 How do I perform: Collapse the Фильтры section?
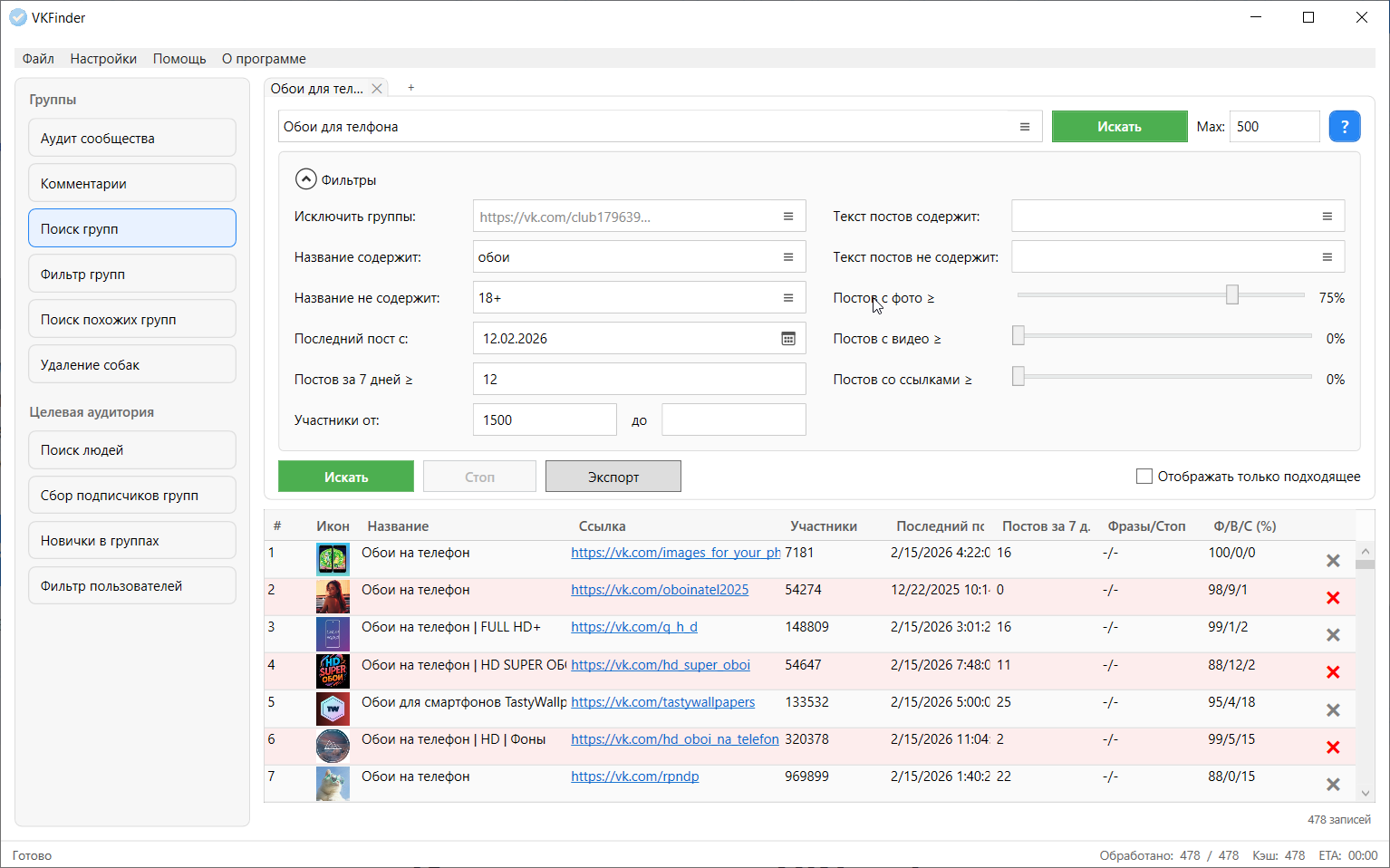point(306,179)
